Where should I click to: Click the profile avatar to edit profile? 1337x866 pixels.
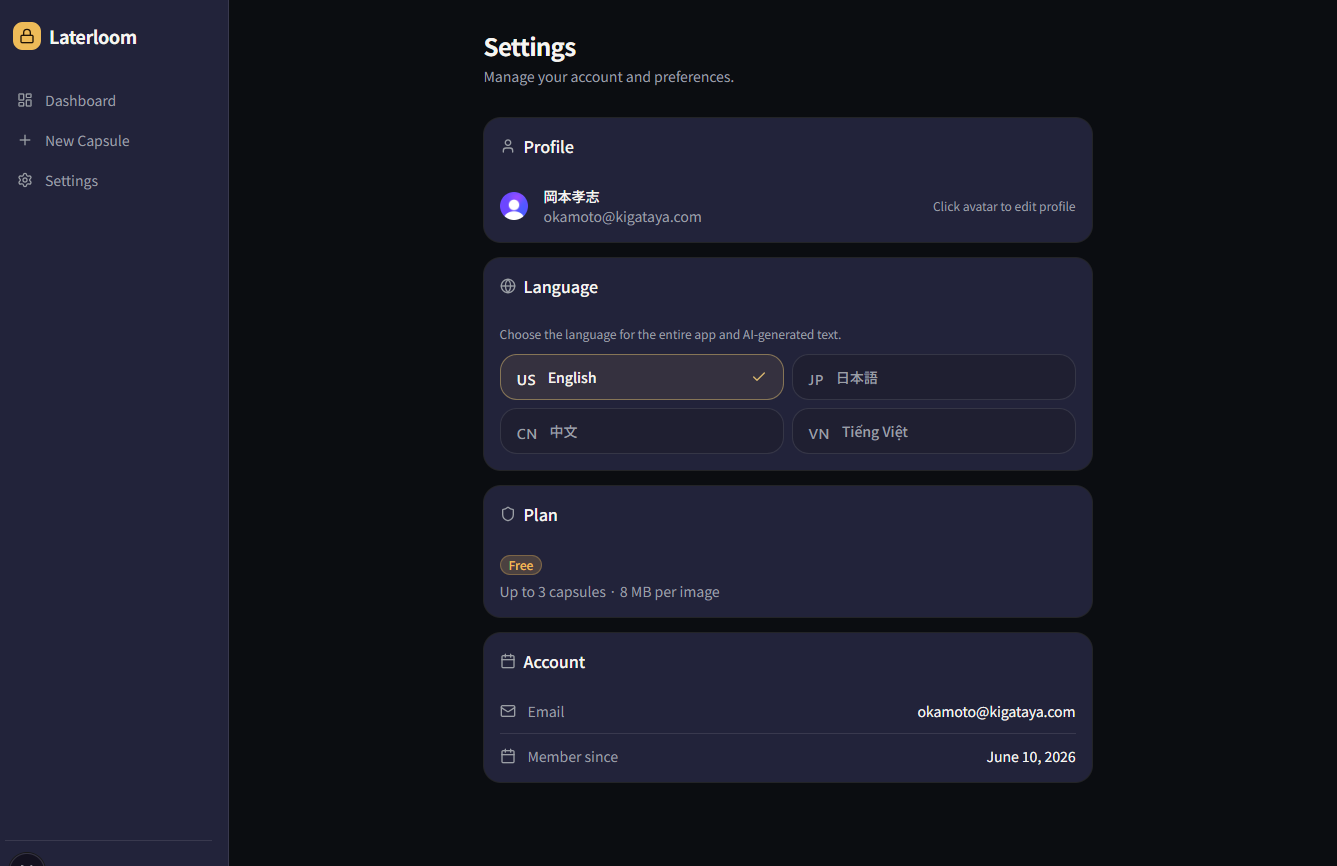tap(514, 206)
